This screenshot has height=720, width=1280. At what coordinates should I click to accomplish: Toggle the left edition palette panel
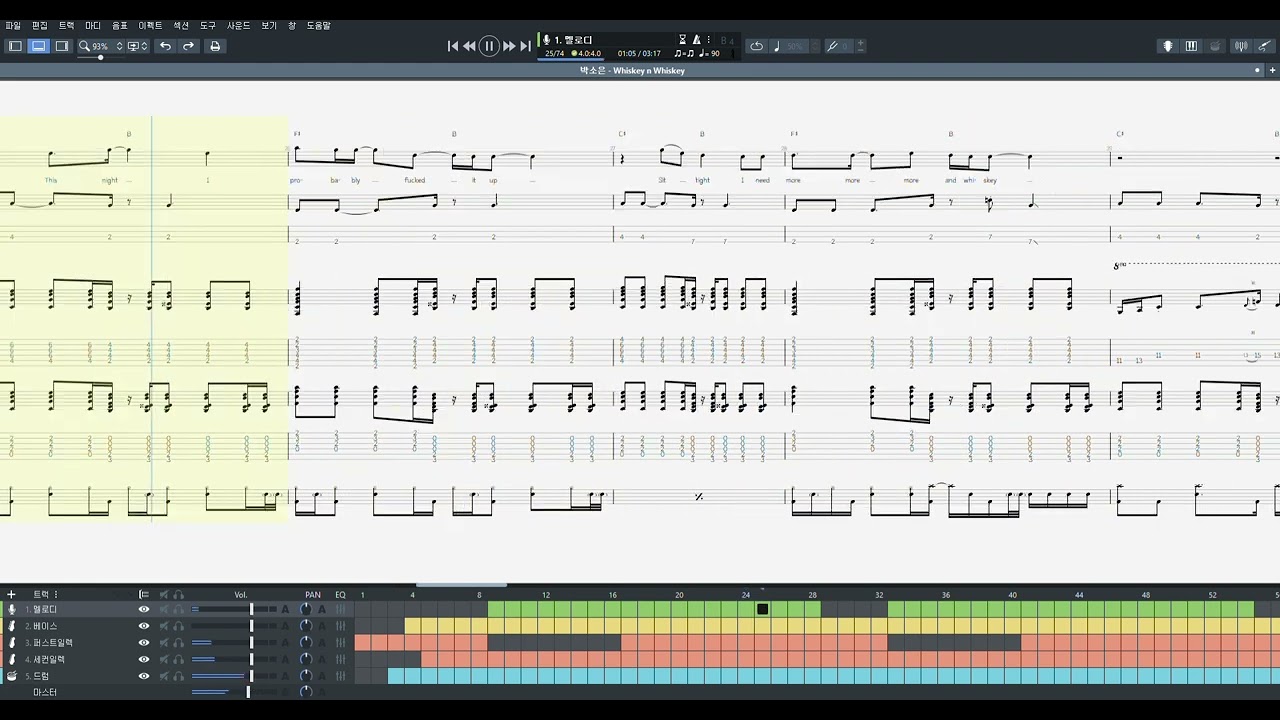[15, 46]
